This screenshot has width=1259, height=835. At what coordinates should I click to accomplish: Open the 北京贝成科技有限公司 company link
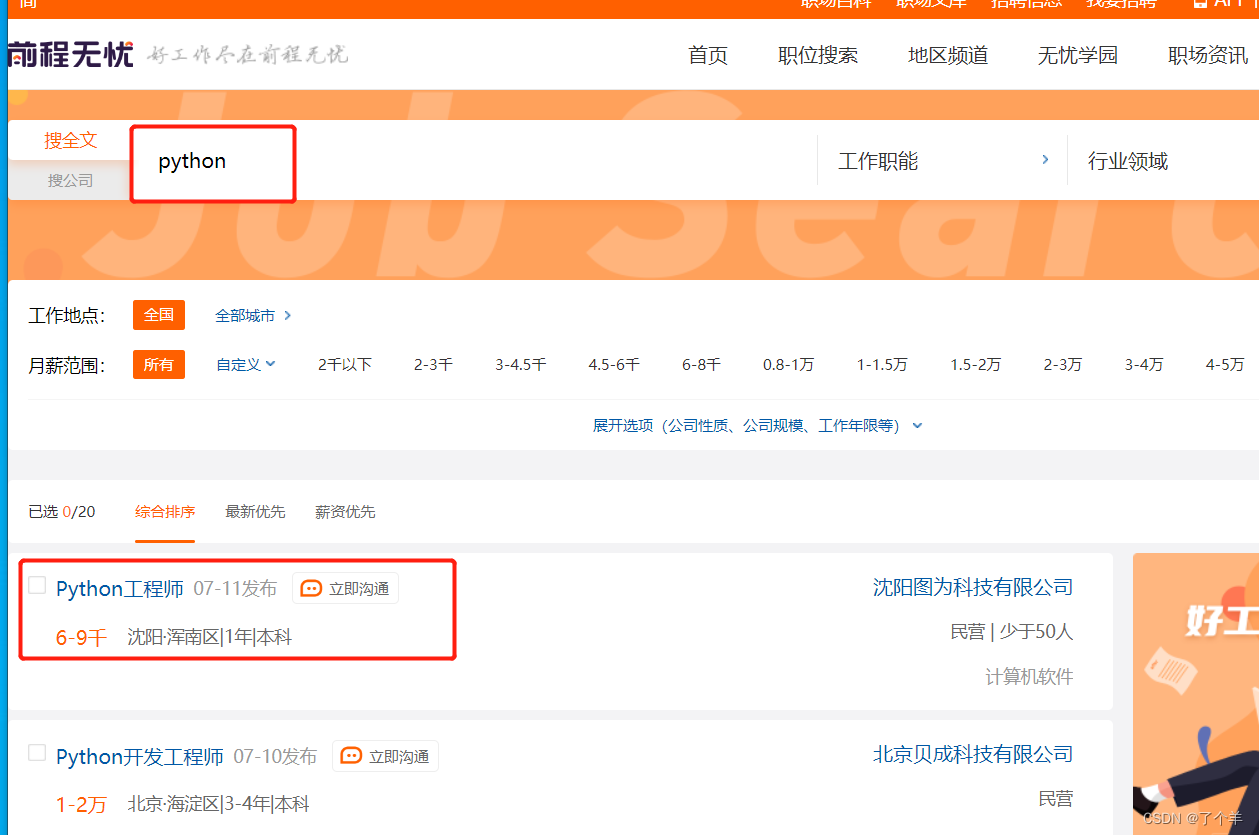click(973, 755)
